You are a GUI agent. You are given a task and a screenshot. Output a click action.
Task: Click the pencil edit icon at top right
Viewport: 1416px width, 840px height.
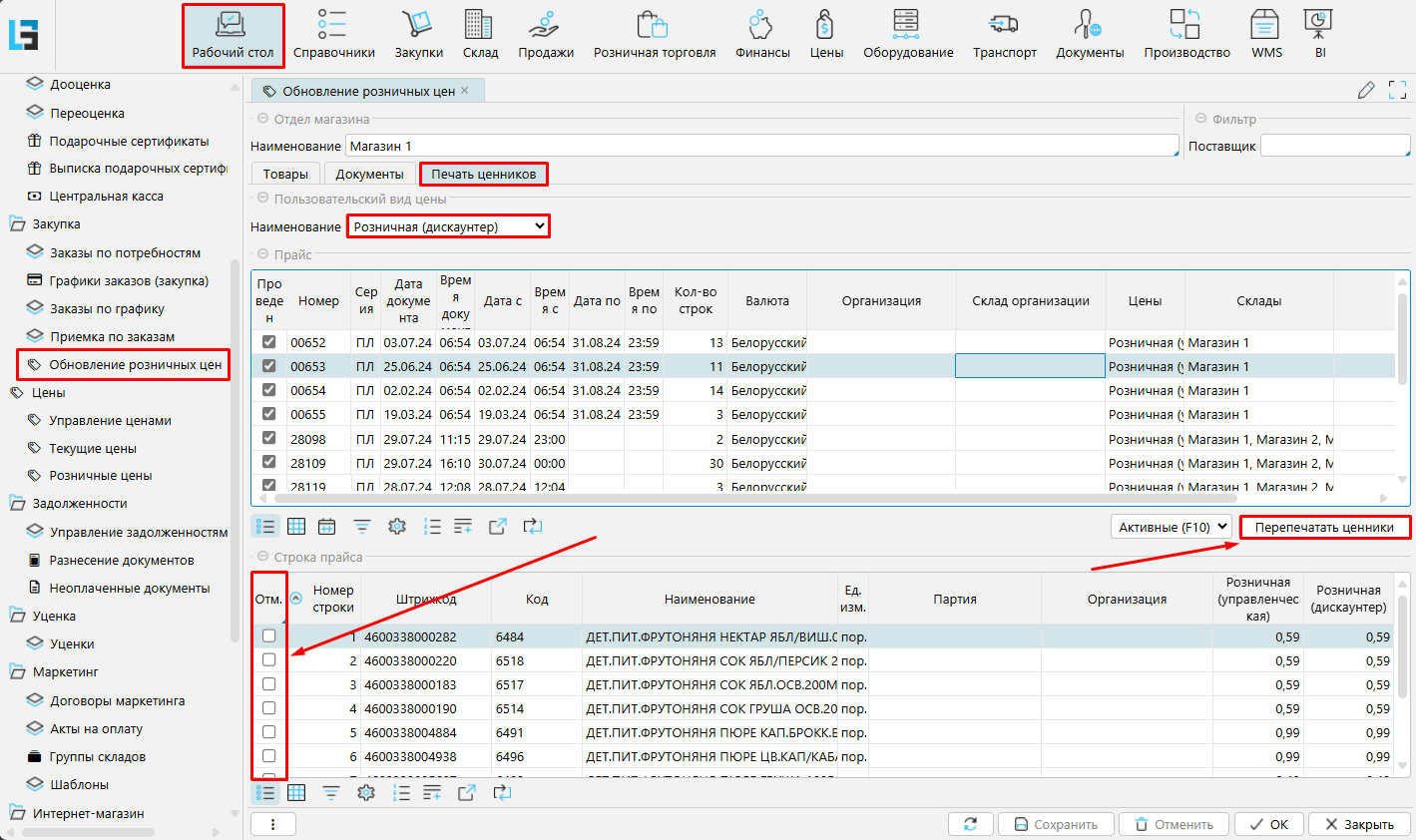tap(1366, 91)
